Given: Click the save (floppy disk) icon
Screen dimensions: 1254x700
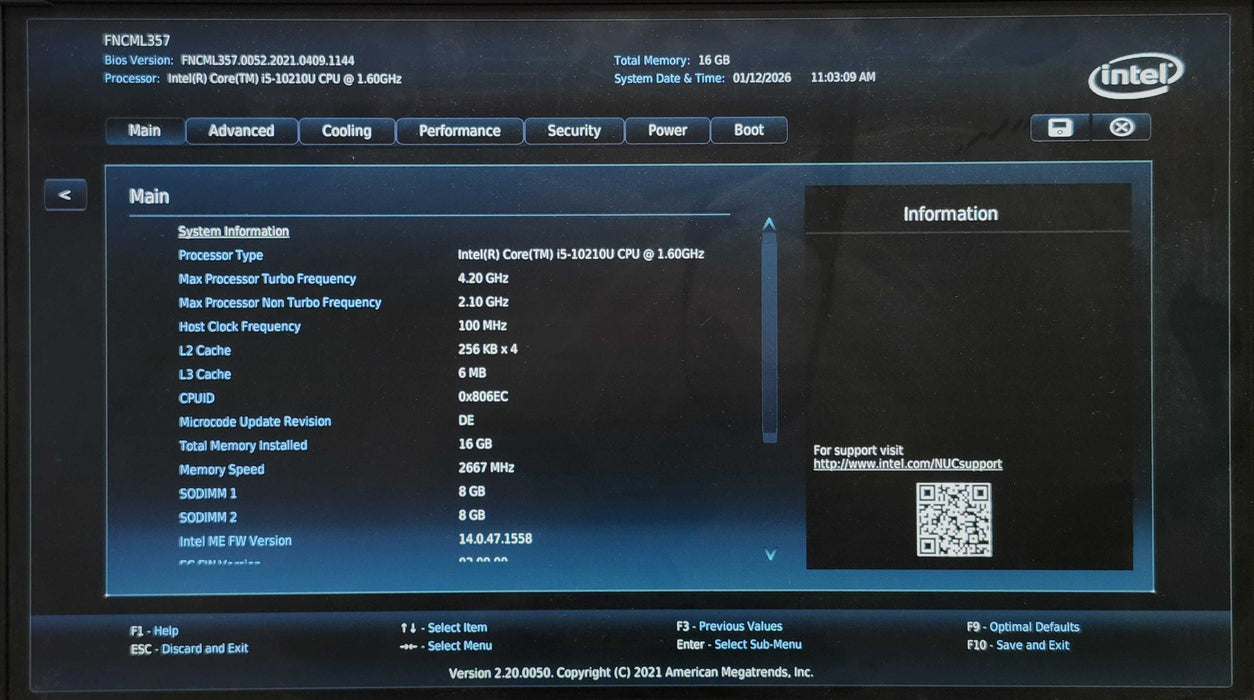Looking at the screenshot, I should tap(1060, 128).
